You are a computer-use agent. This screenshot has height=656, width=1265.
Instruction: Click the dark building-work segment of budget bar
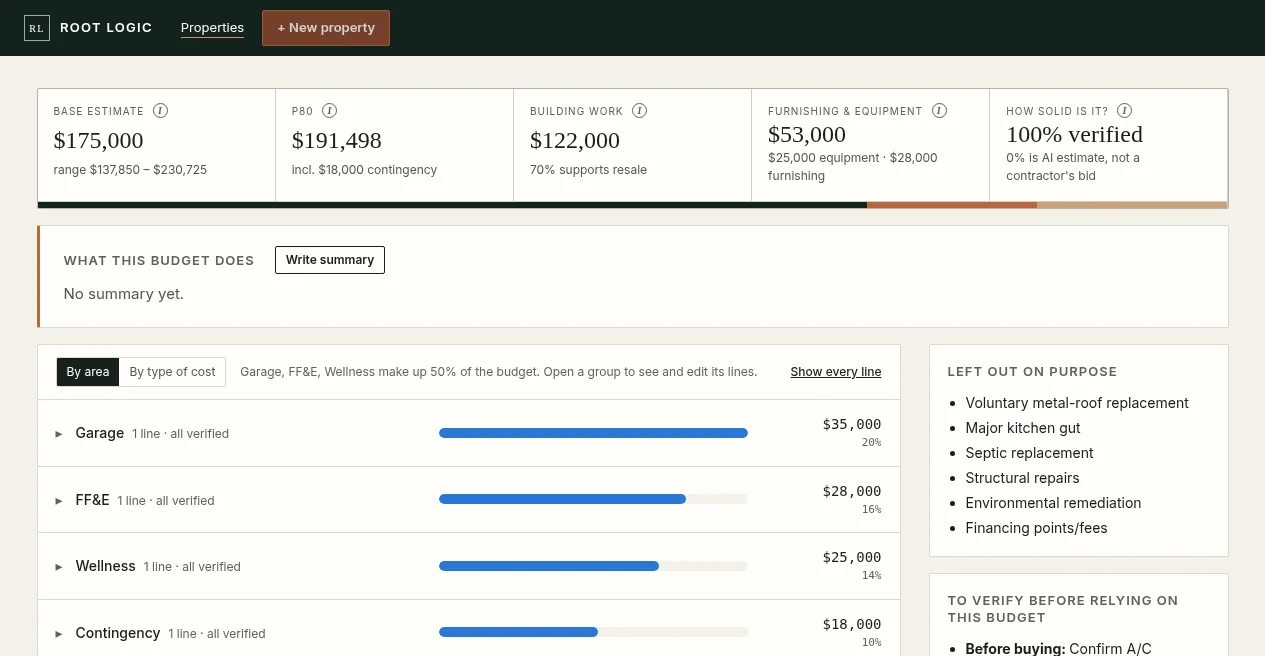tap(452, 205)
